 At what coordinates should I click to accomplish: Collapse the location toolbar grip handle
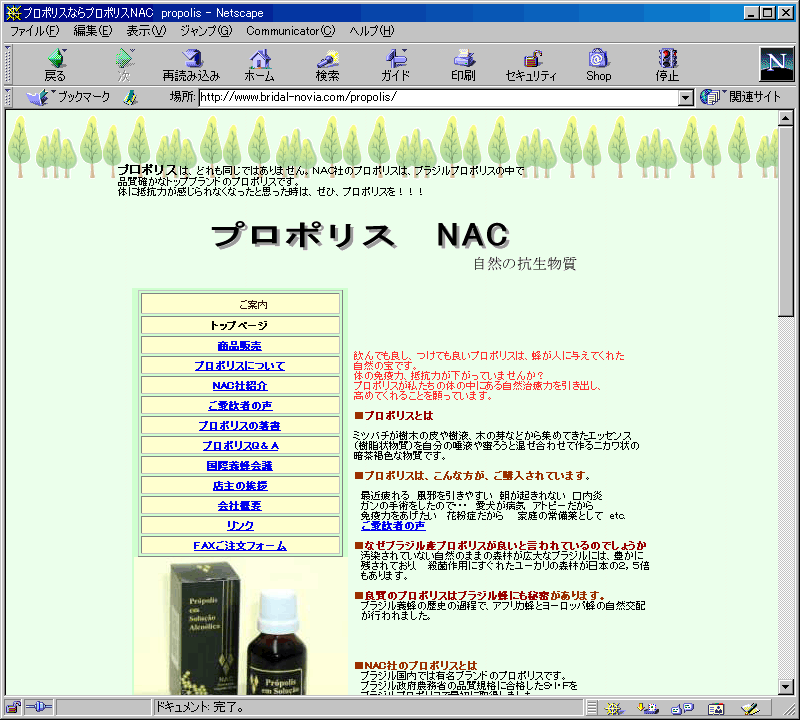tap(8, 97)
